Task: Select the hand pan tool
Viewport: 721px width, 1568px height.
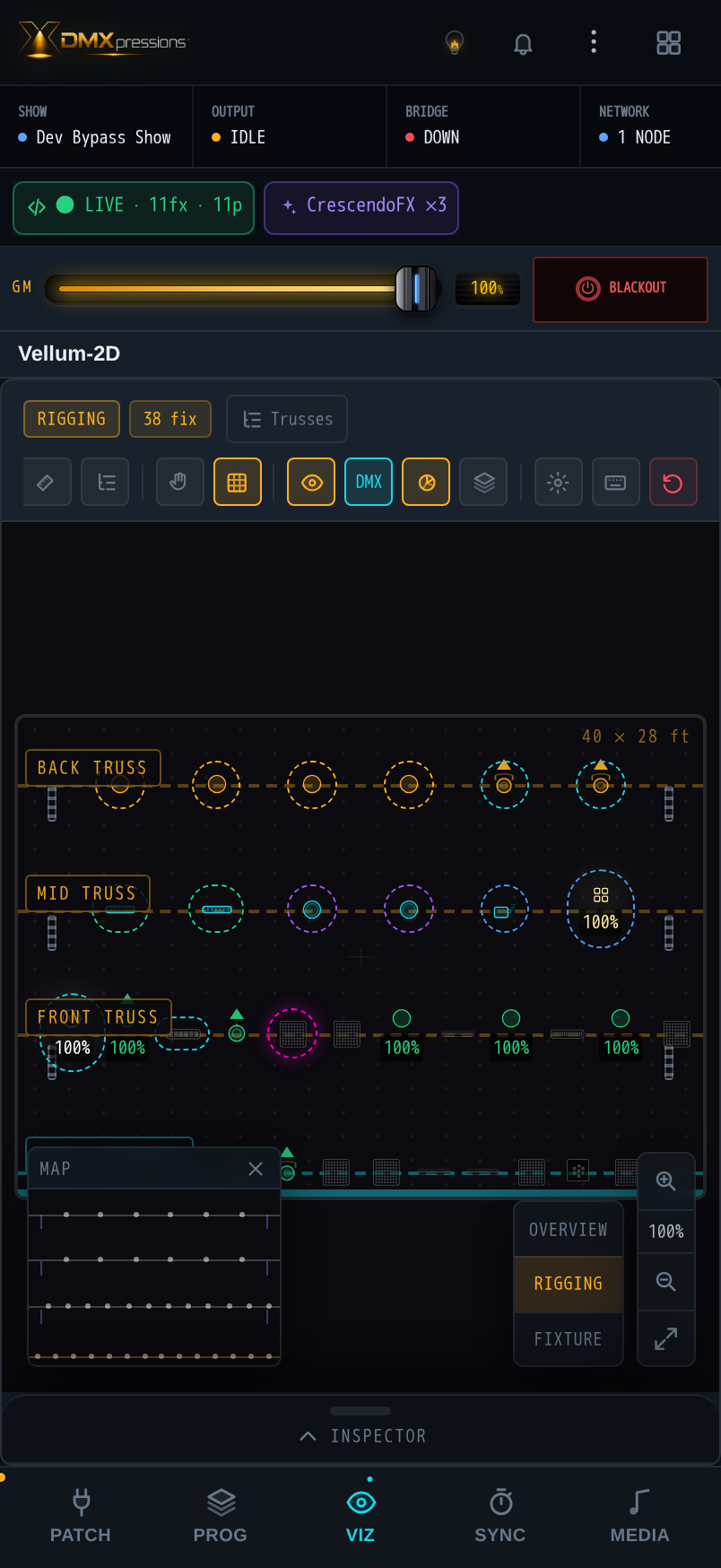Action: point(180,482)
